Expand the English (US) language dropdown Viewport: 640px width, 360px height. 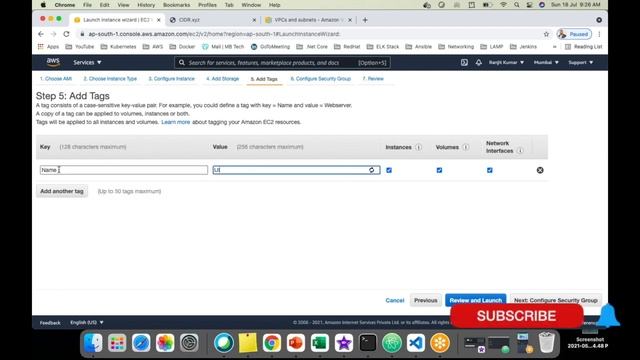click(x=87, y=322)
